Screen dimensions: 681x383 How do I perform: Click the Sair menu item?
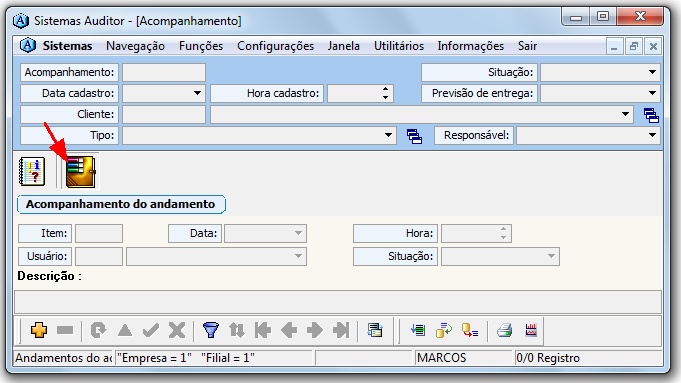[527, 46]
